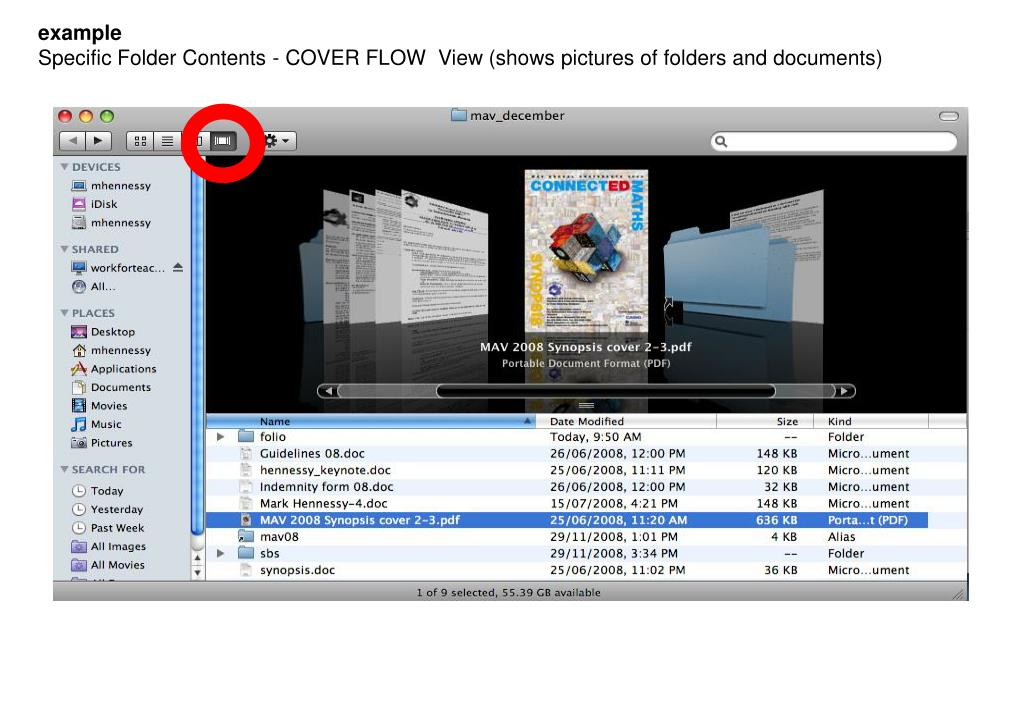Expand the sbs folder disclosure triangle
This screenshot has height=708, width=1023.
tap(221, 553)
